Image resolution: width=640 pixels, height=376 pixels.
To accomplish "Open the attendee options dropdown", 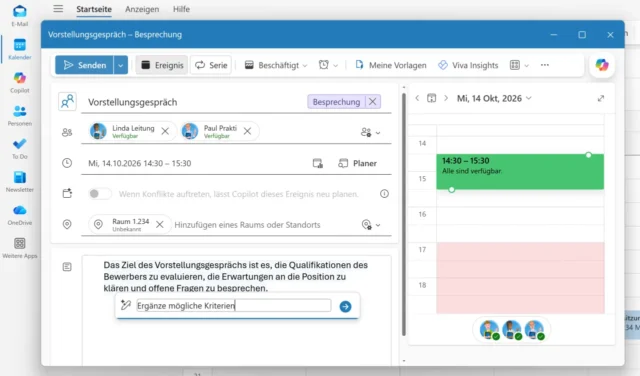I will tap(371, 133).
